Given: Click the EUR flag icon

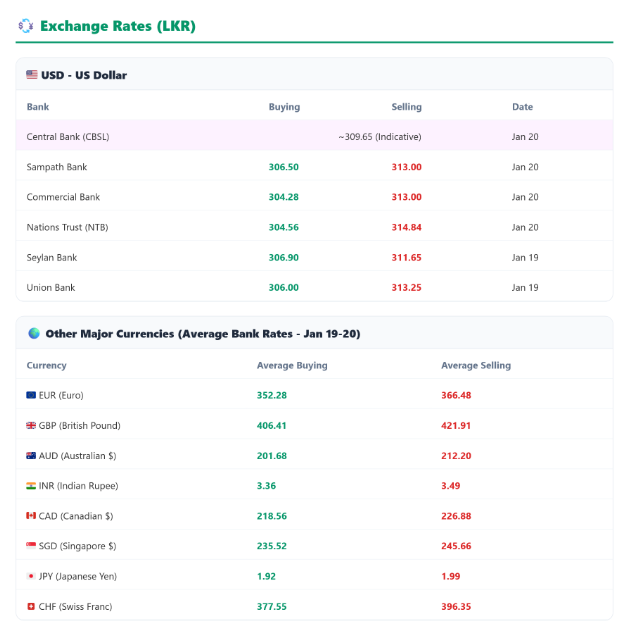Looking at the screenshot, I should tap(32, 395).
